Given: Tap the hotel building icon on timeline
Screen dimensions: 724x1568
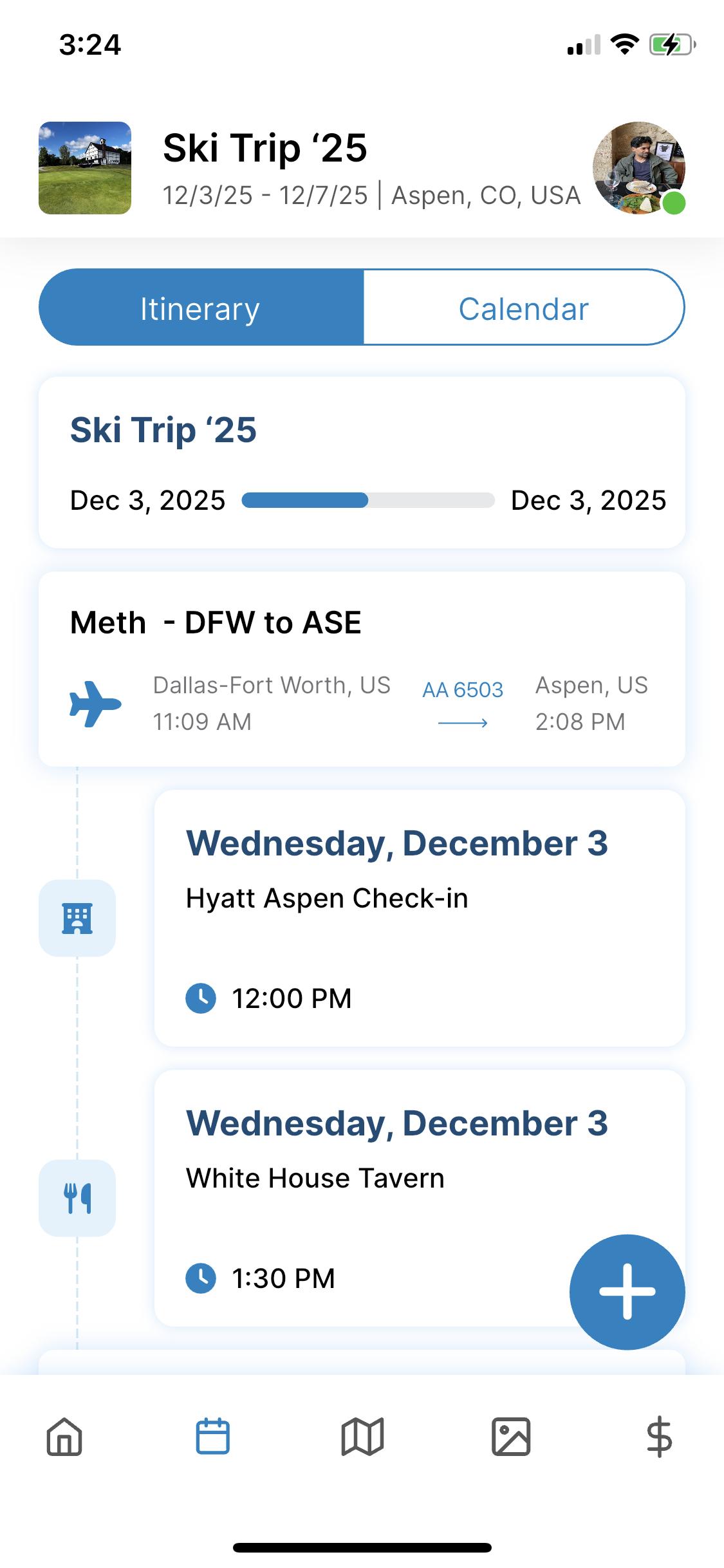Looking at the screenshot, I should [77, 918].
